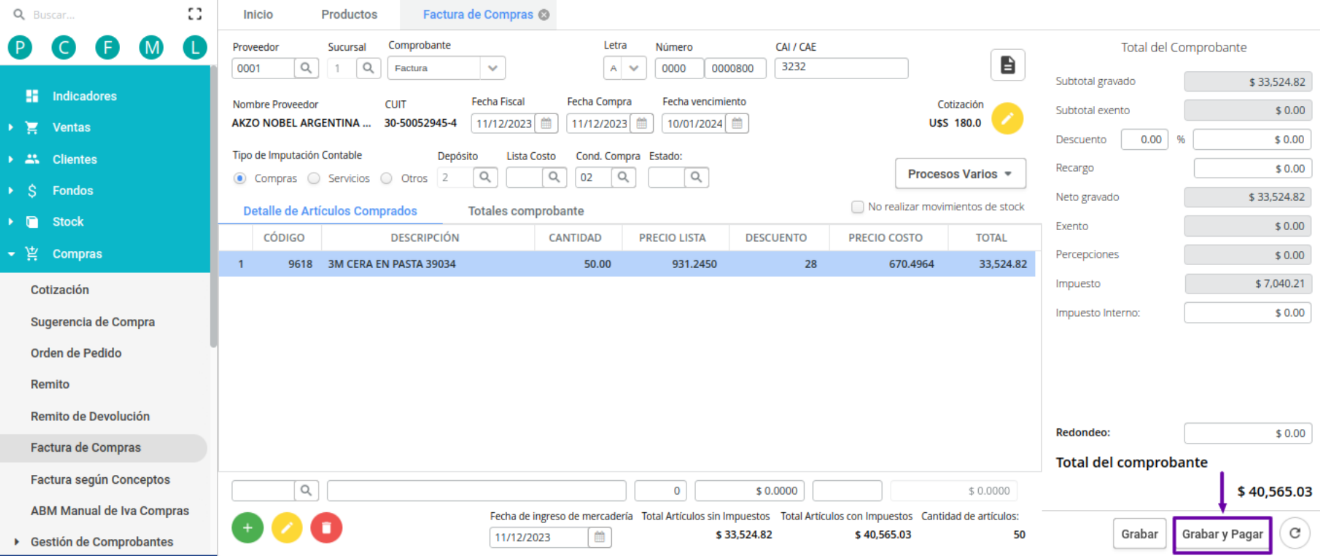Click Grabar y Pagar button
1320x560 pixels.
coord(1222,534)
